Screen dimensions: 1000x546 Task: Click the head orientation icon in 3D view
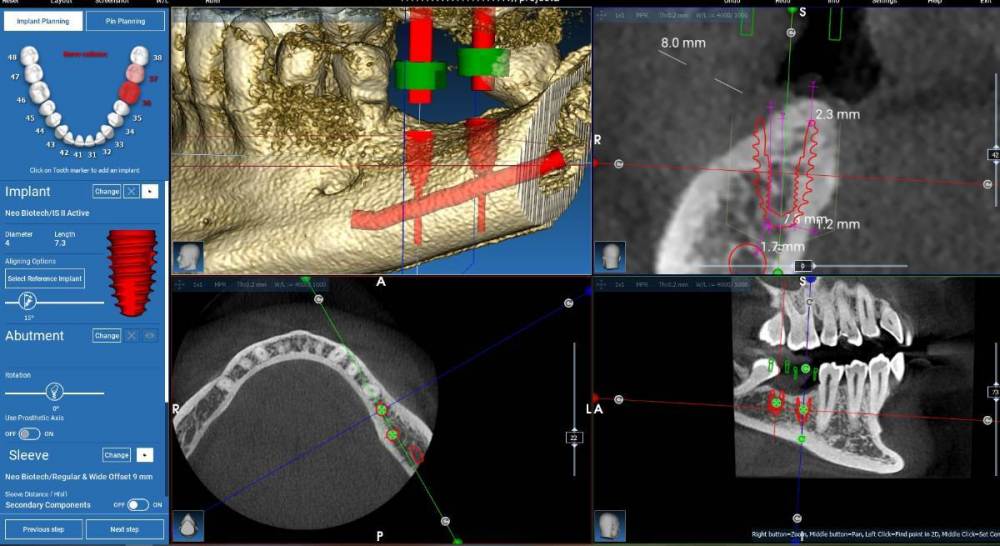pos(188,256)
